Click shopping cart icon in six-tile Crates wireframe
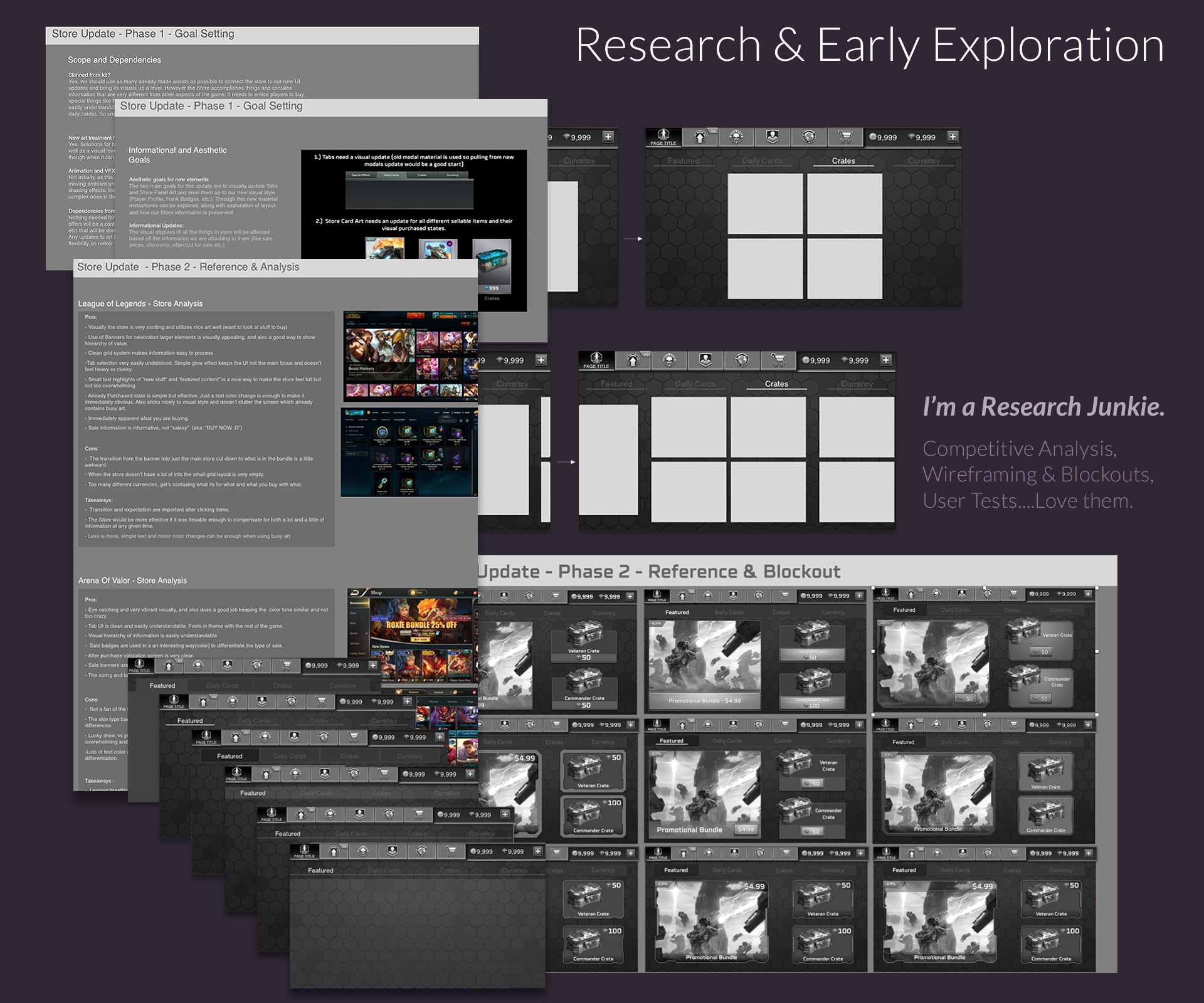1204x1003 pixels. tap(778, 360)
